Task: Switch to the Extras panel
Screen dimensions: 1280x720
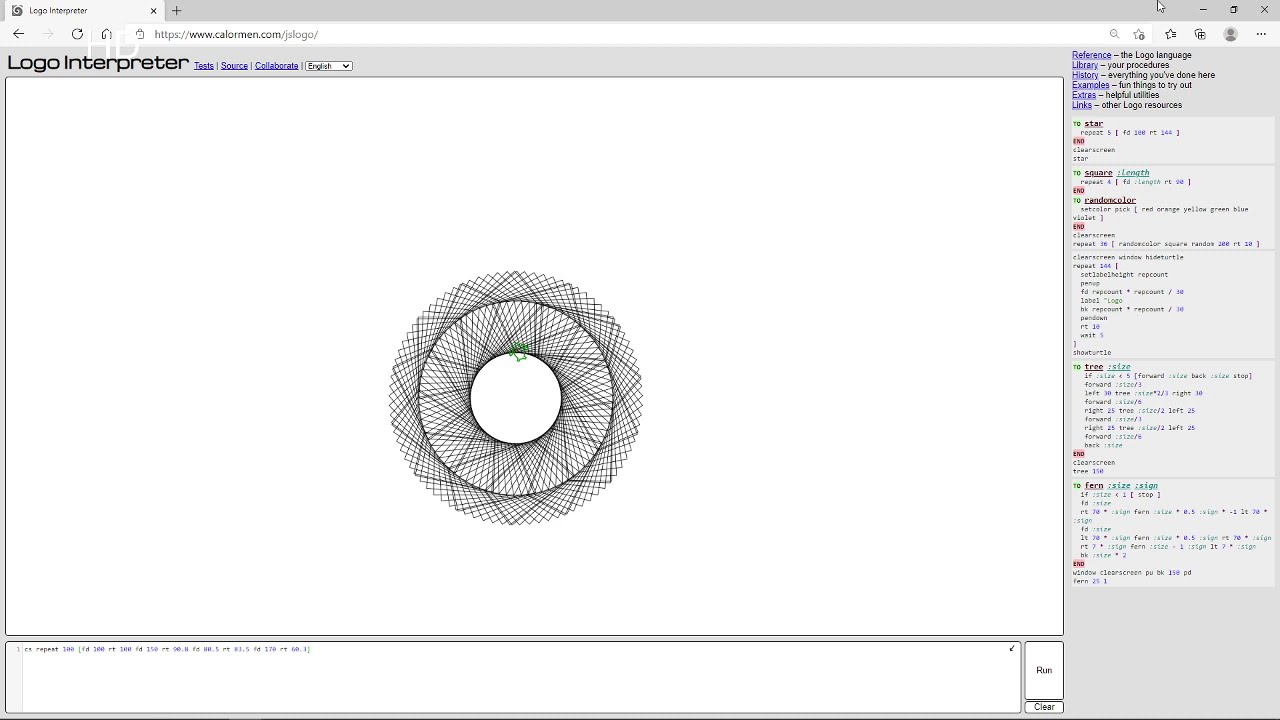Action: coord(1084,95)
